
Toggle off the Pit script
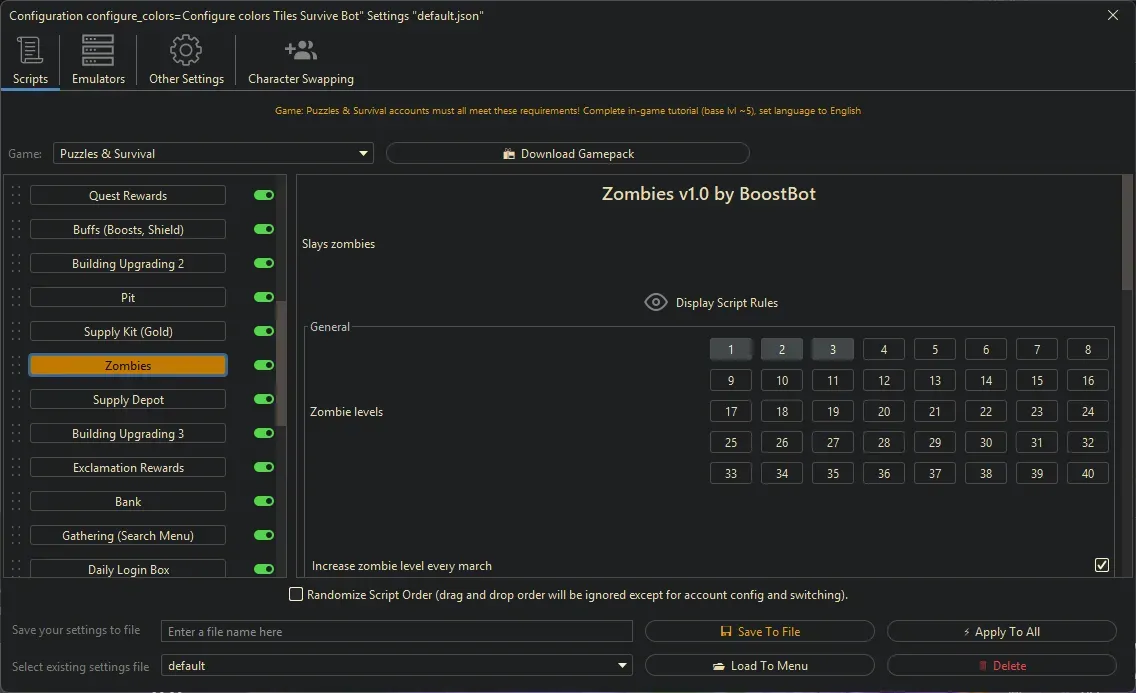264,298
